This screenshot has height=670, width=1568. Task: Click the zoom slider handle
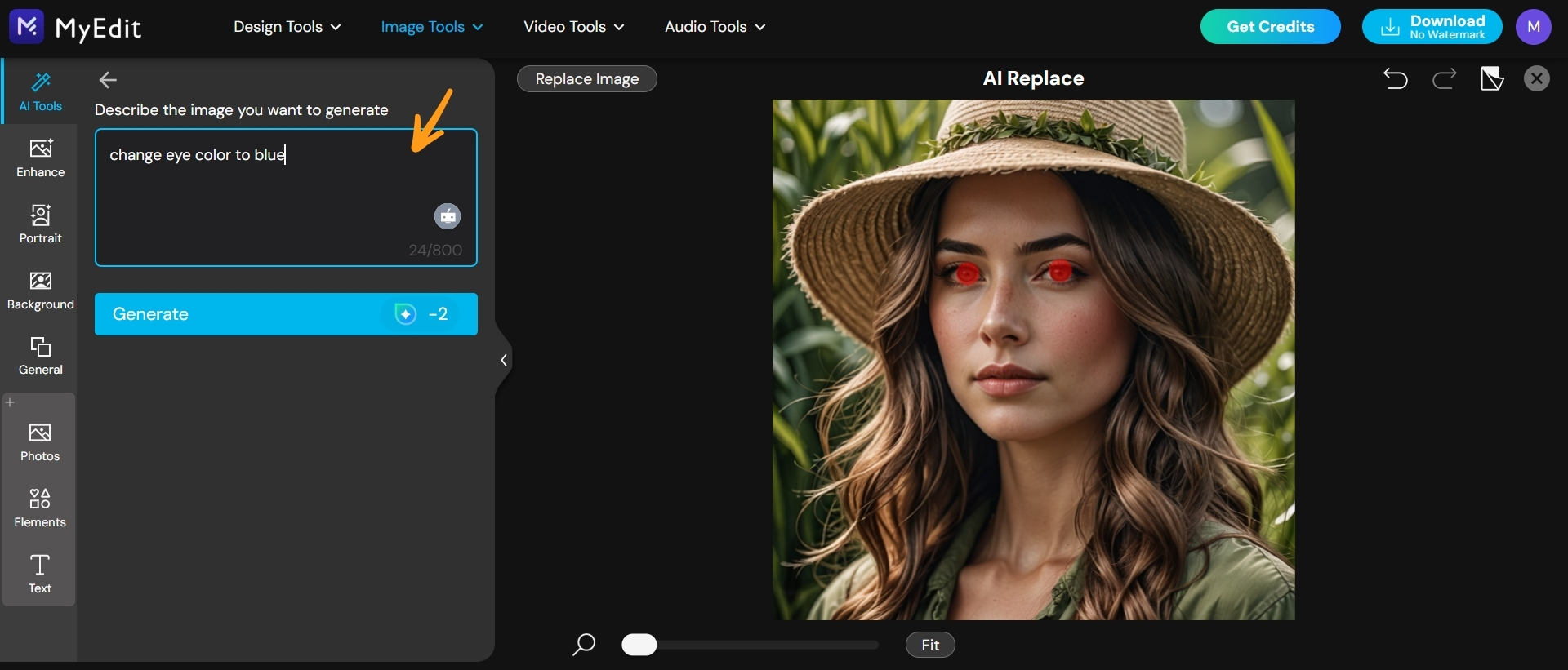coord(639,645)
